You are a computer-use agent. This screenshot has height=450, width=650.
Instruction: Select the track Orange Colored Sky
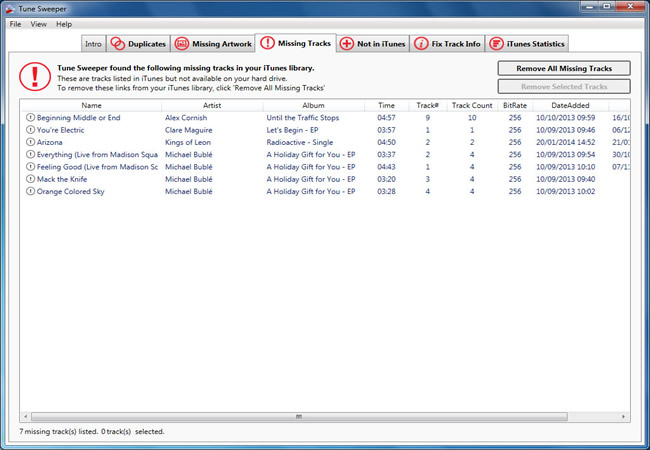click(70, 191)
